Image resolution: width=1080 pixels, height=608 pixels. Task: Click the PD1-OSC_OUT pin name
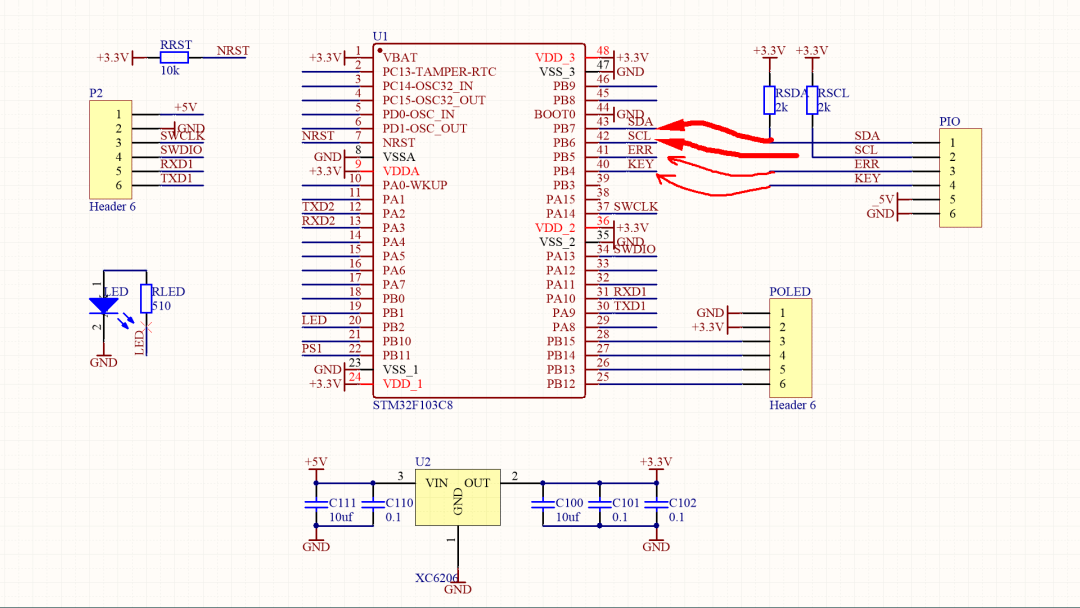coord(425,129)
